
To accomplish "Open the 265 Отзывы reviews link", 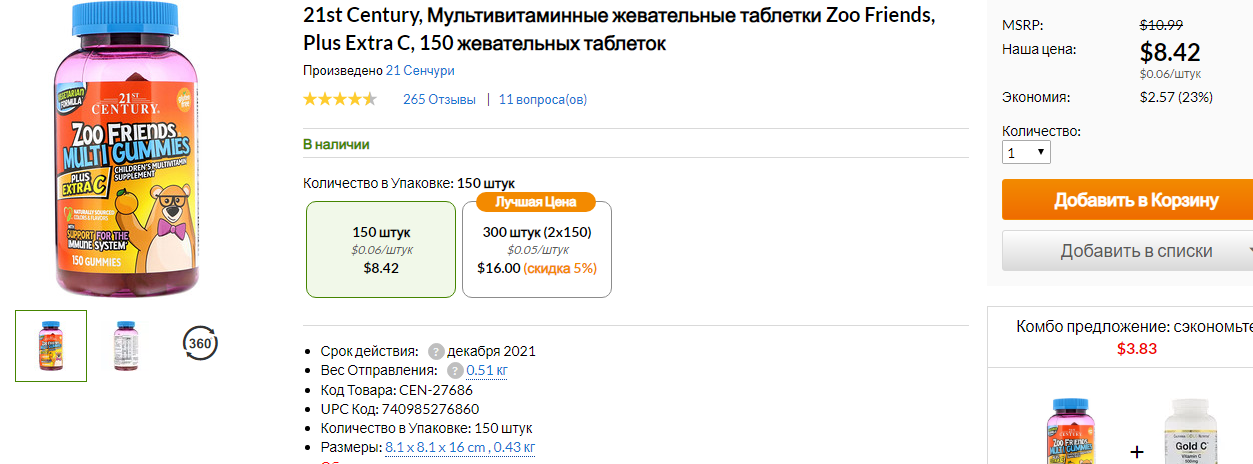I will [439, 99].
